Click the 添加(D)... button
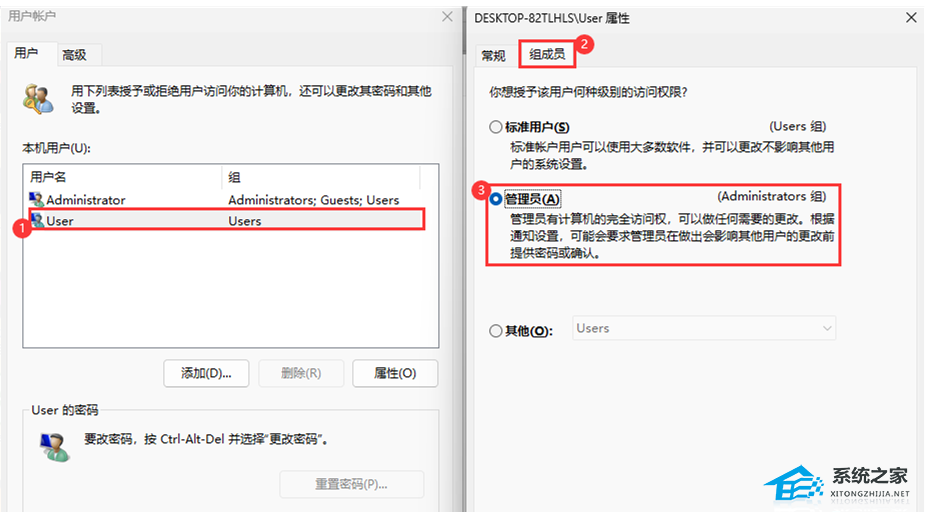This screenshot has height=512, width=925. coord(206,373)
